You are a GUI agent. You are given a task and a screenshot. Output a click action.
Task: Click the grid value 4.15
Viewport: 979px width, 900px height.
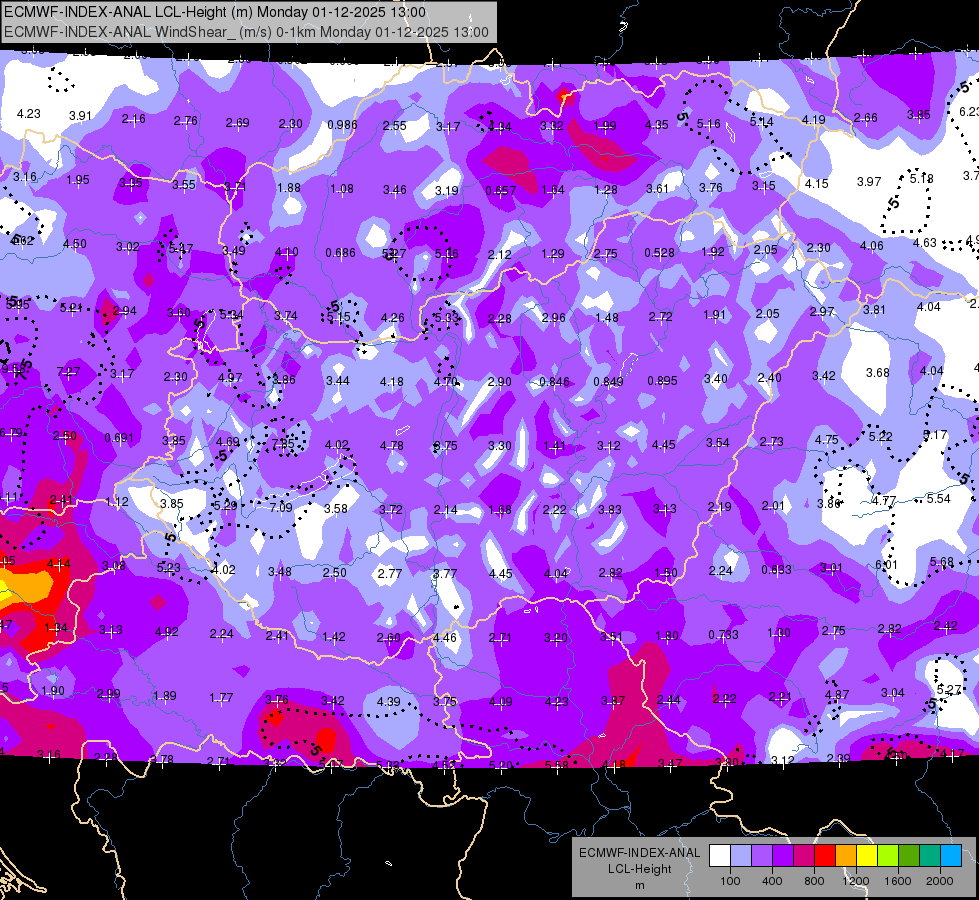point(816,184)
